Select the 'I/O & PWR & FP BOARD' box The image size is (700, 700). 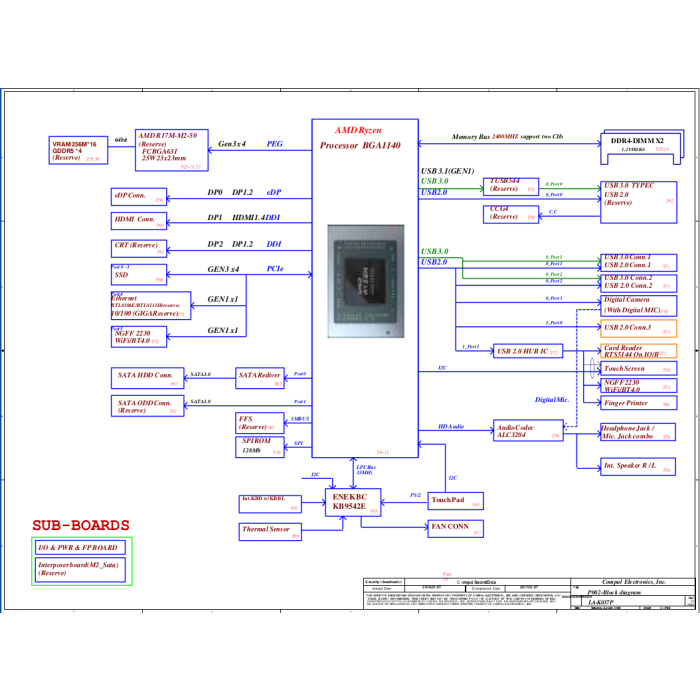click(x=81, y=547)
